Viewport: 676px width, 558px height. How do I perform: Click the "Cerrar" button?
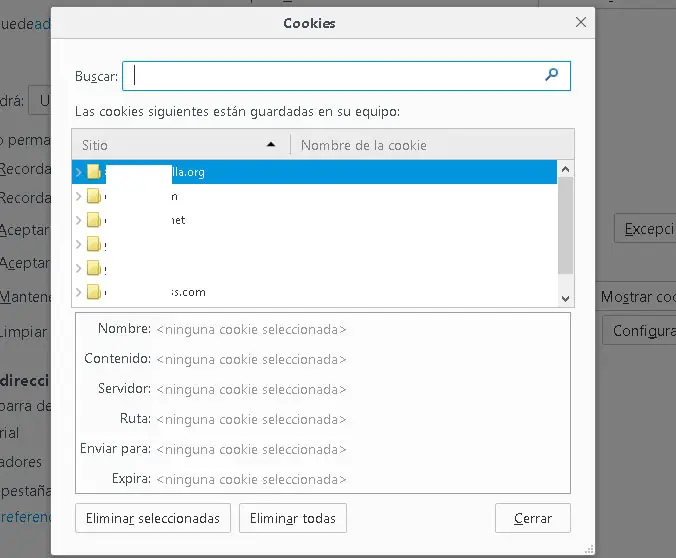(532, 518)
